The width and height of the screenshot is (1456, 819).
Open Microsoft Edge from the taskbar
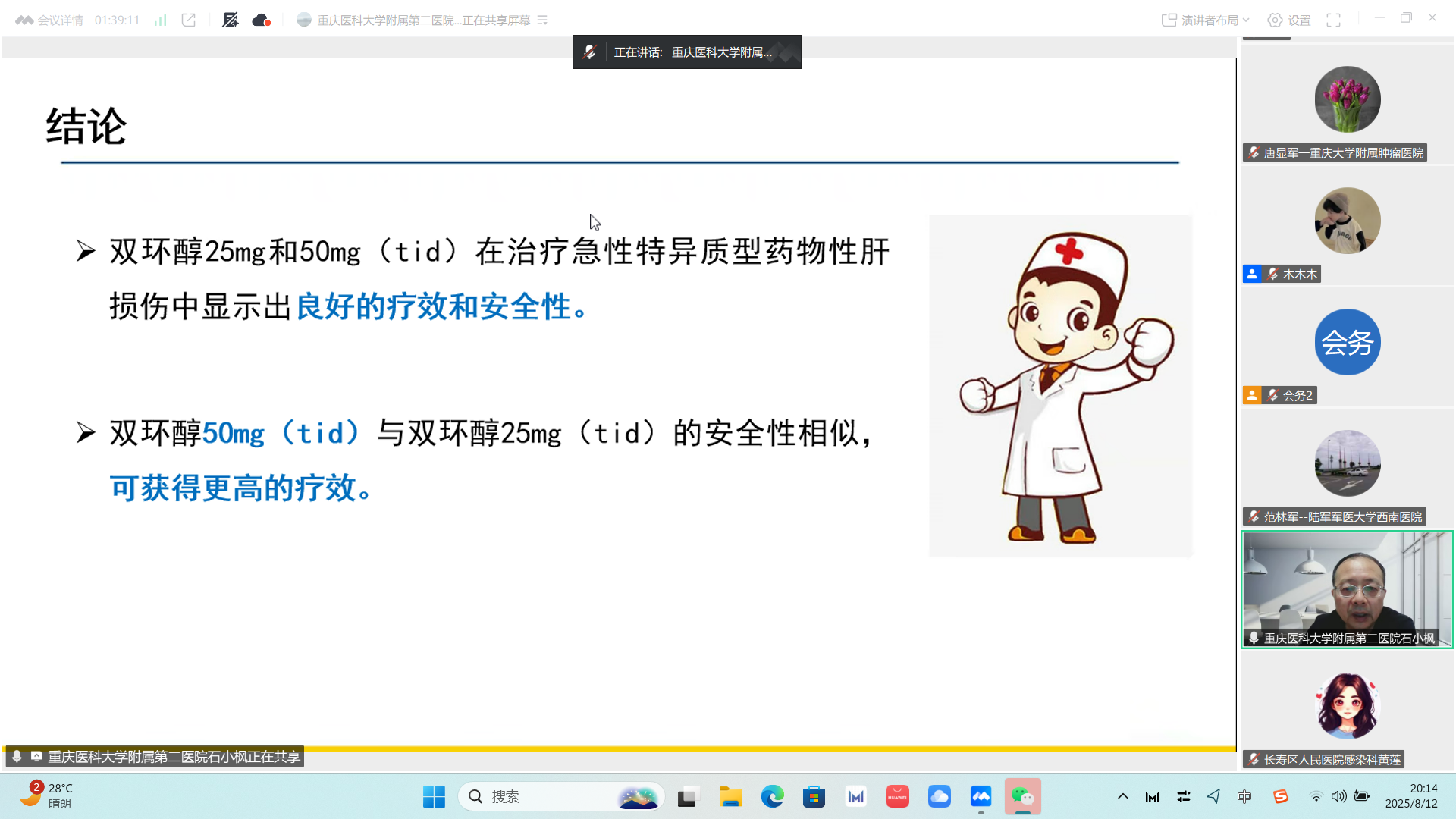tap(772, 797)
